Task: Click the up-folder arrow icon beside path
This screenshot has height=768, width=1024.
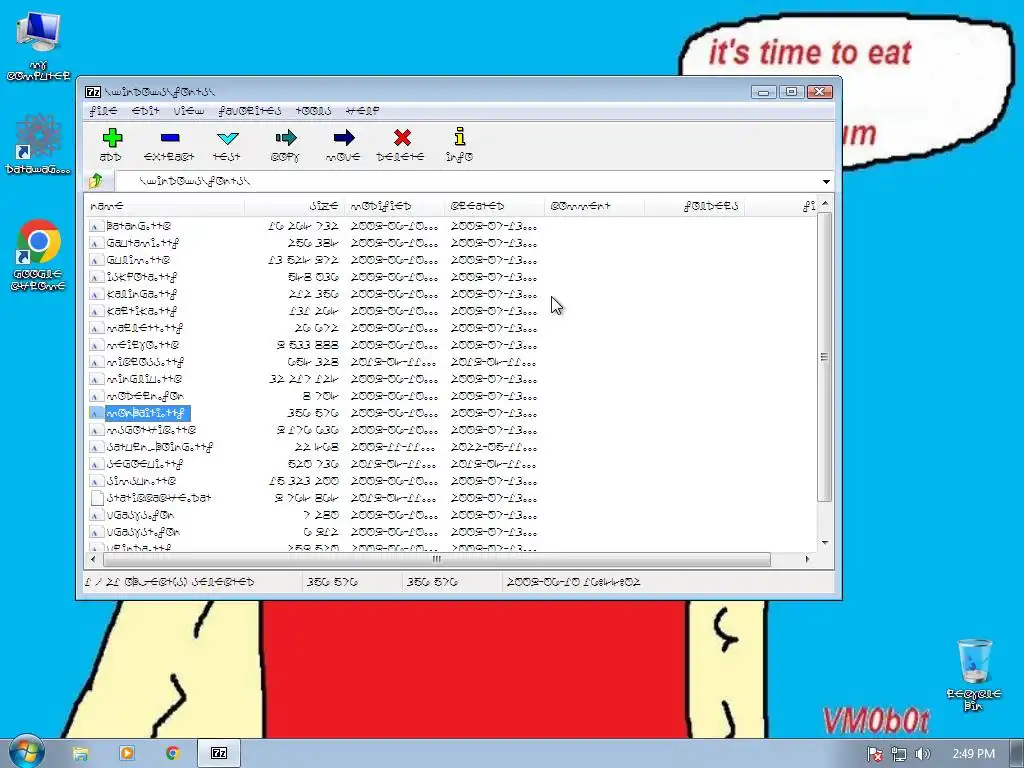Action: point(96,181)
